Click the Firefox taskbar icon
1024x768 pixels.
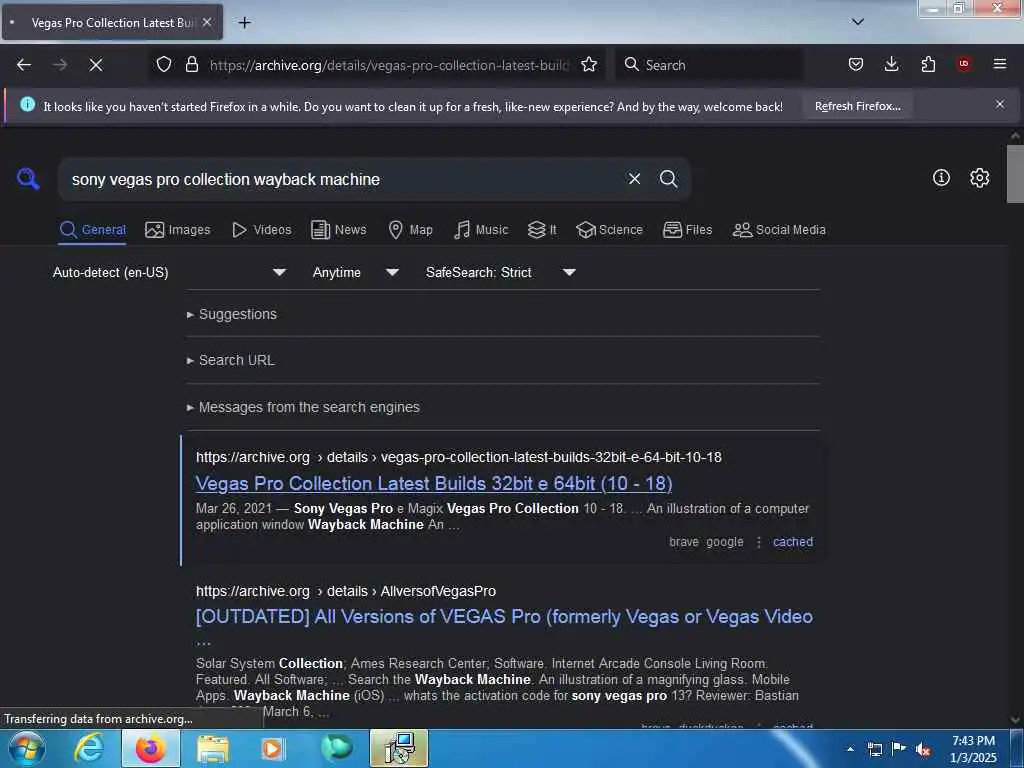tap(150, 748)
